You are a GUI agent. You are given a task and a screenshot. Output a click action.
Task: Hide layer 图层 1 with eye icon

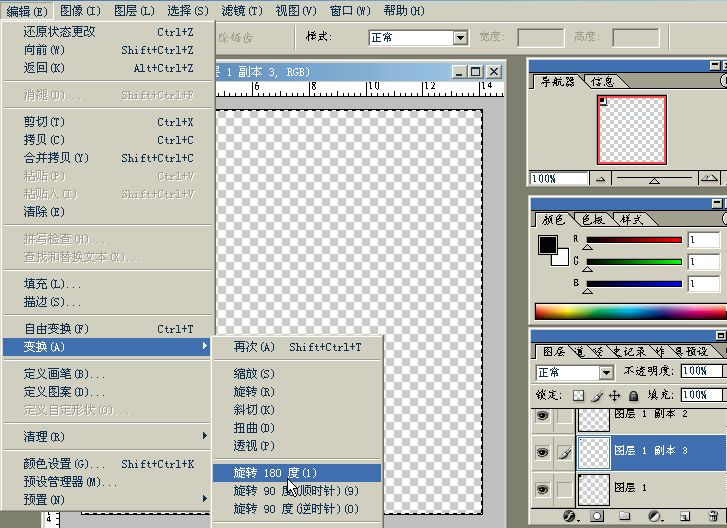[x=542, y=489]
